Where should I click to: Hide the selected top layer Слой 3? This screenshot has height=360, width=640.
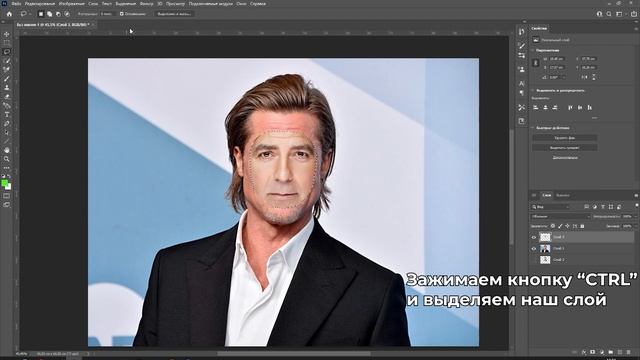534,237
